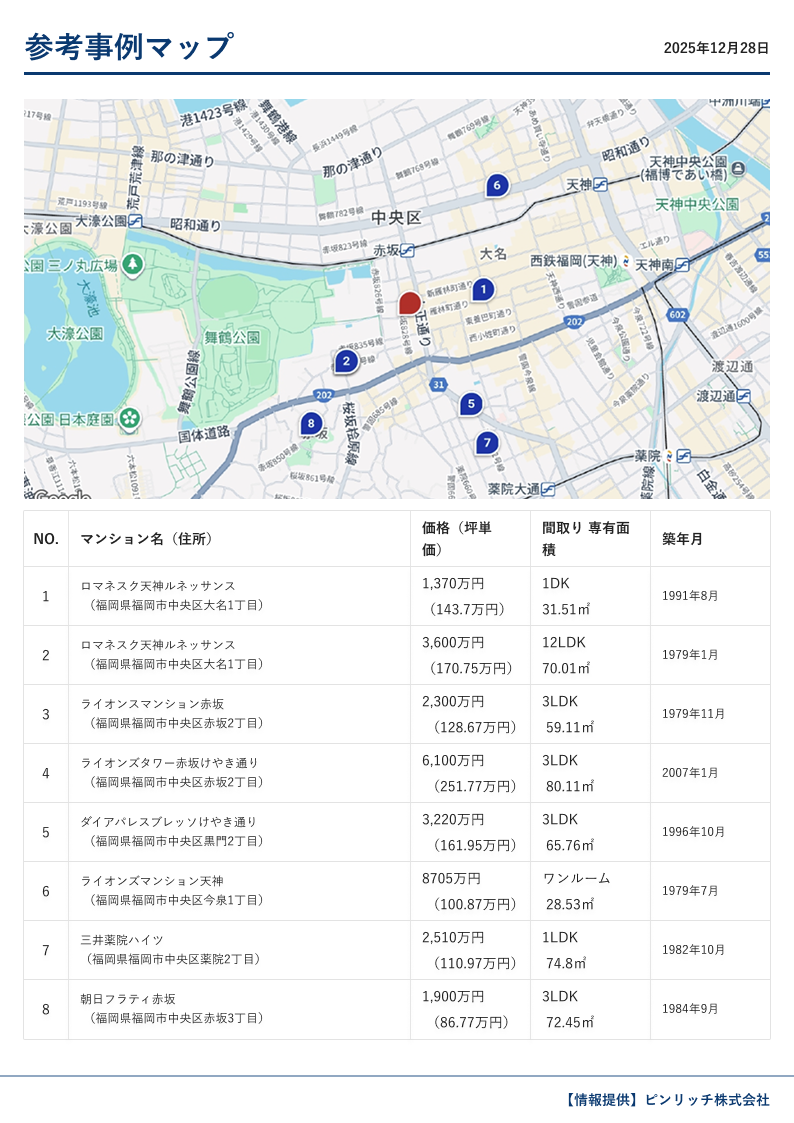Screen dimensions: 794x1123
Task: Click the 日本庭園 flower garden icon
Action: [130, 418]
